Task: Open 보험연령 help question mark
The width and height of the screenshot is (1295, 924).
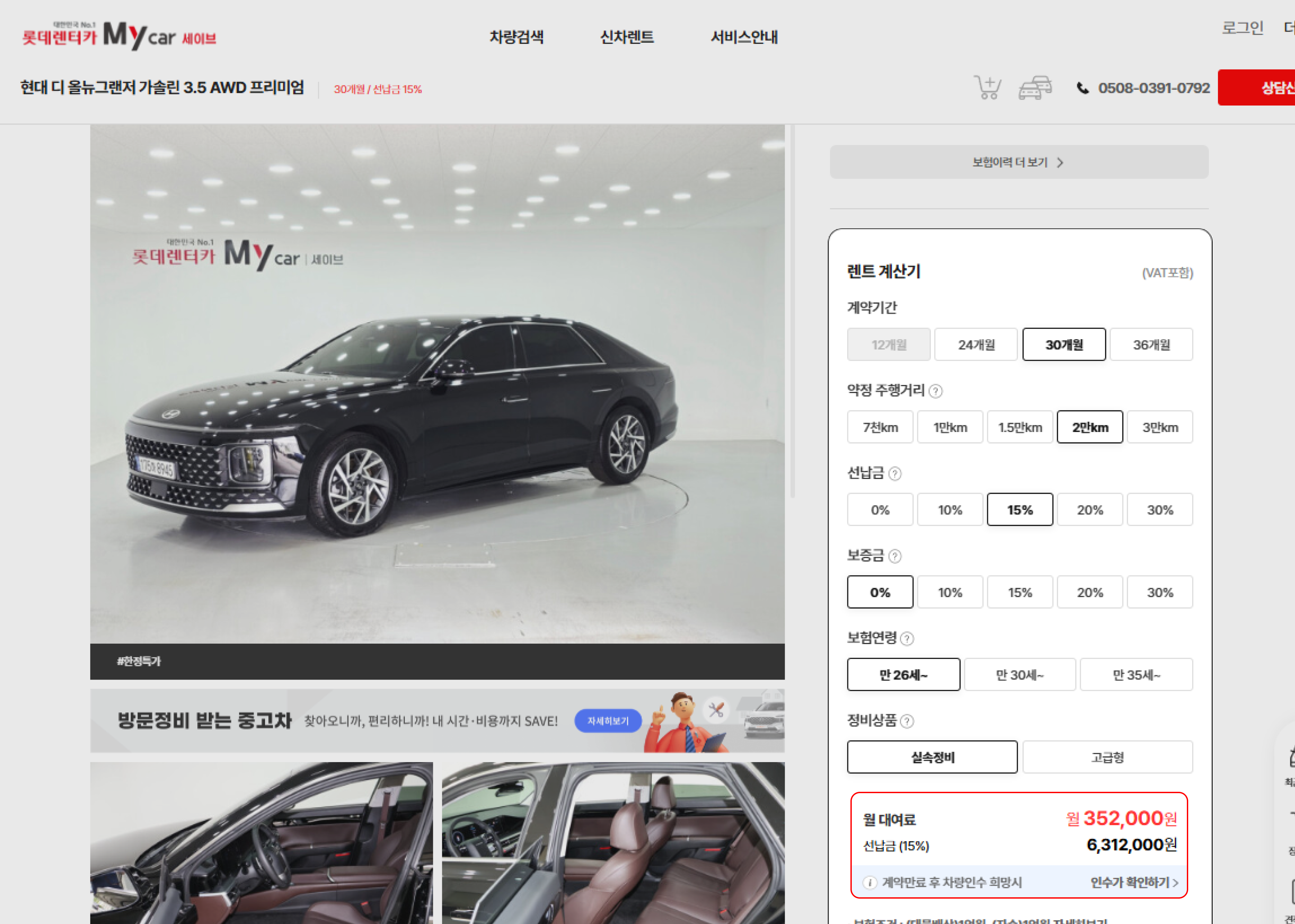Action: click(907, 638)
